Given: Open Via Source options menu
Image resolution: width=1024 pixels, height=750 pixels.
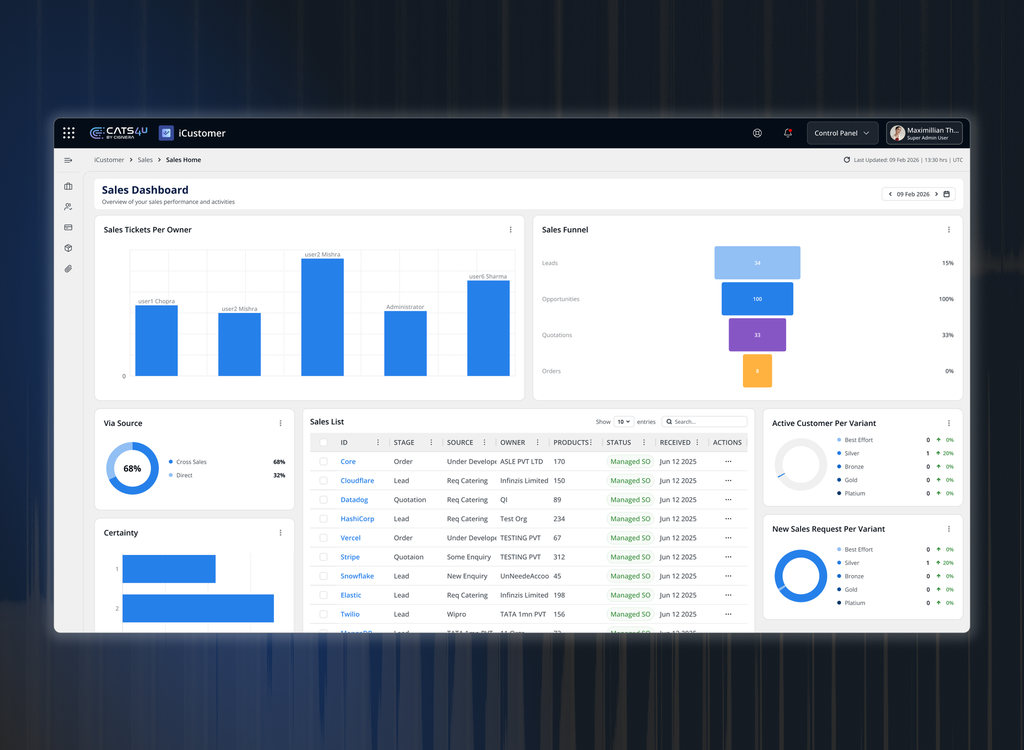Looking at the screenshot, I should tap(281, 423).
